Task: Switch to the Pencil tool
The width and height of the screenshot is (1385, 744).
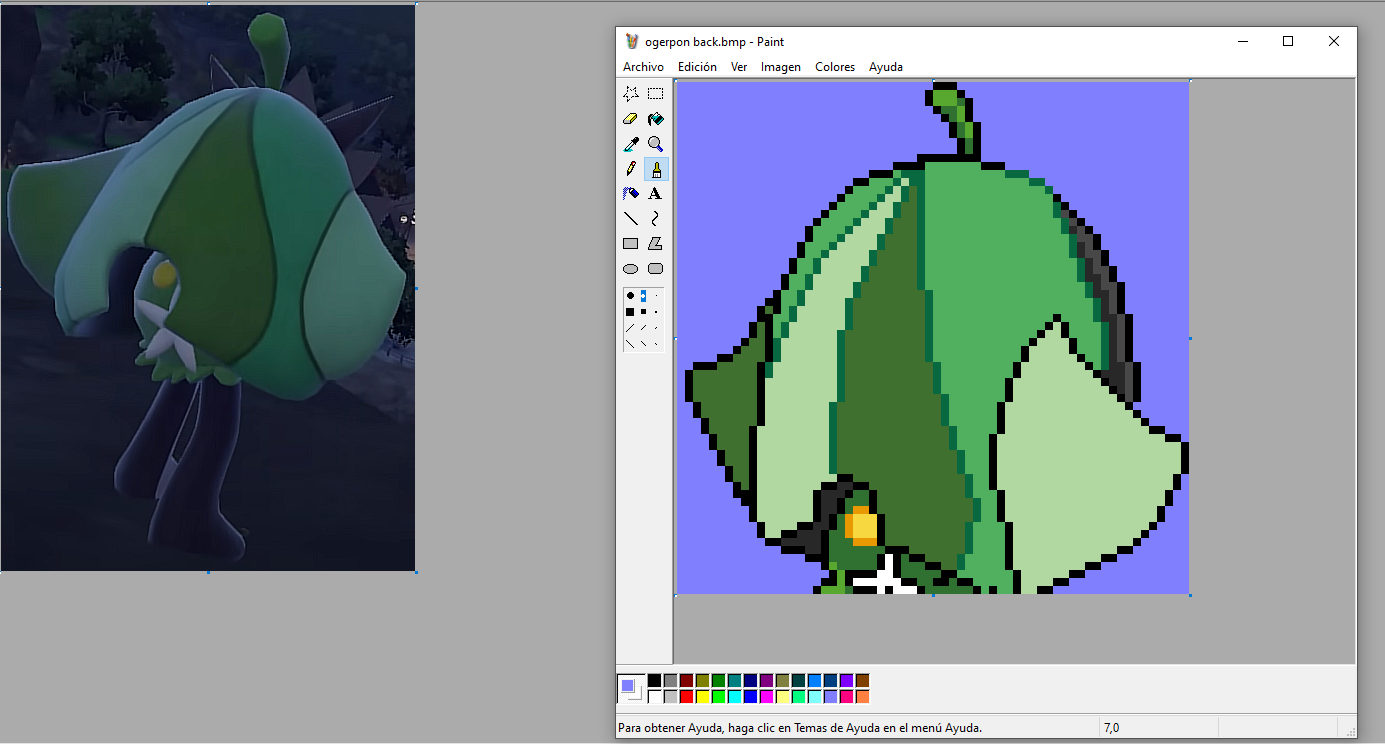Action: click(x=630, y=169)
